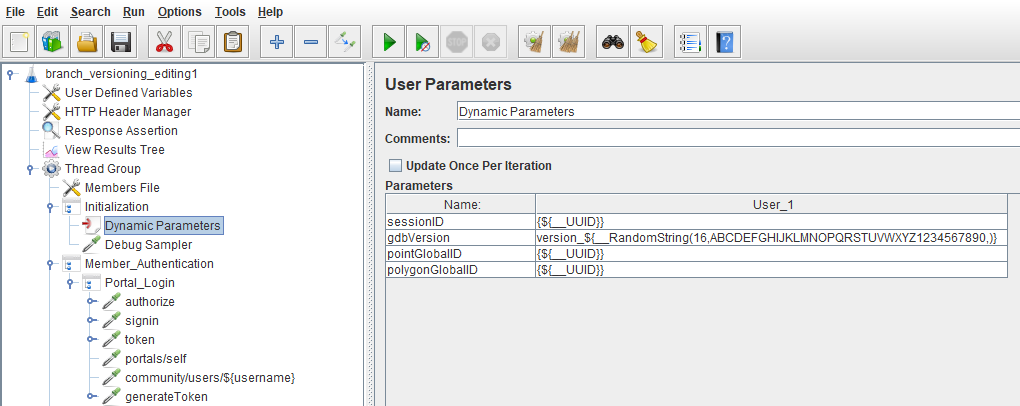Click the Search (binoculars) toolbar icon
The height and width of the screenshot is (406, 1020).
(x=611, y=42)
